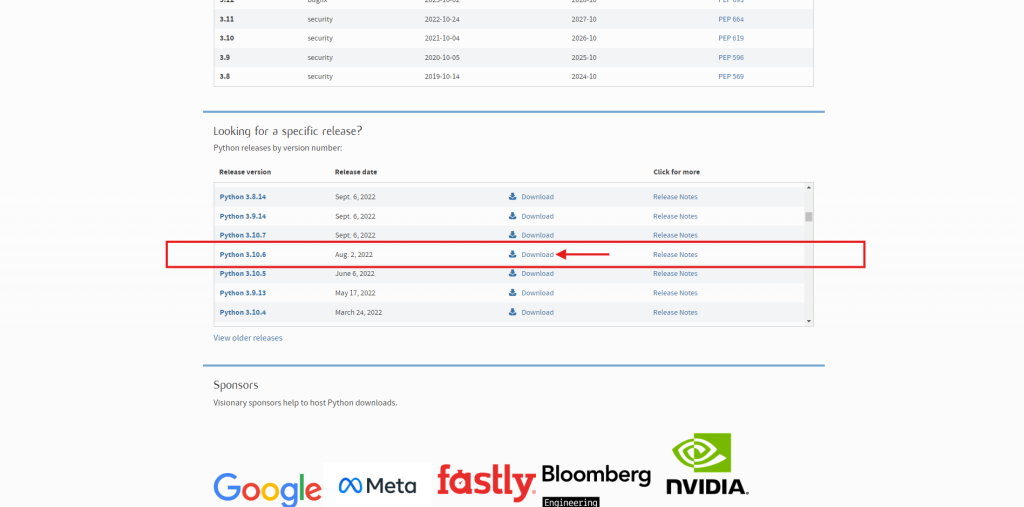Click the Fastly sponsor logo
Viewport: 1024px width, 507px height.
click(486, 483)
